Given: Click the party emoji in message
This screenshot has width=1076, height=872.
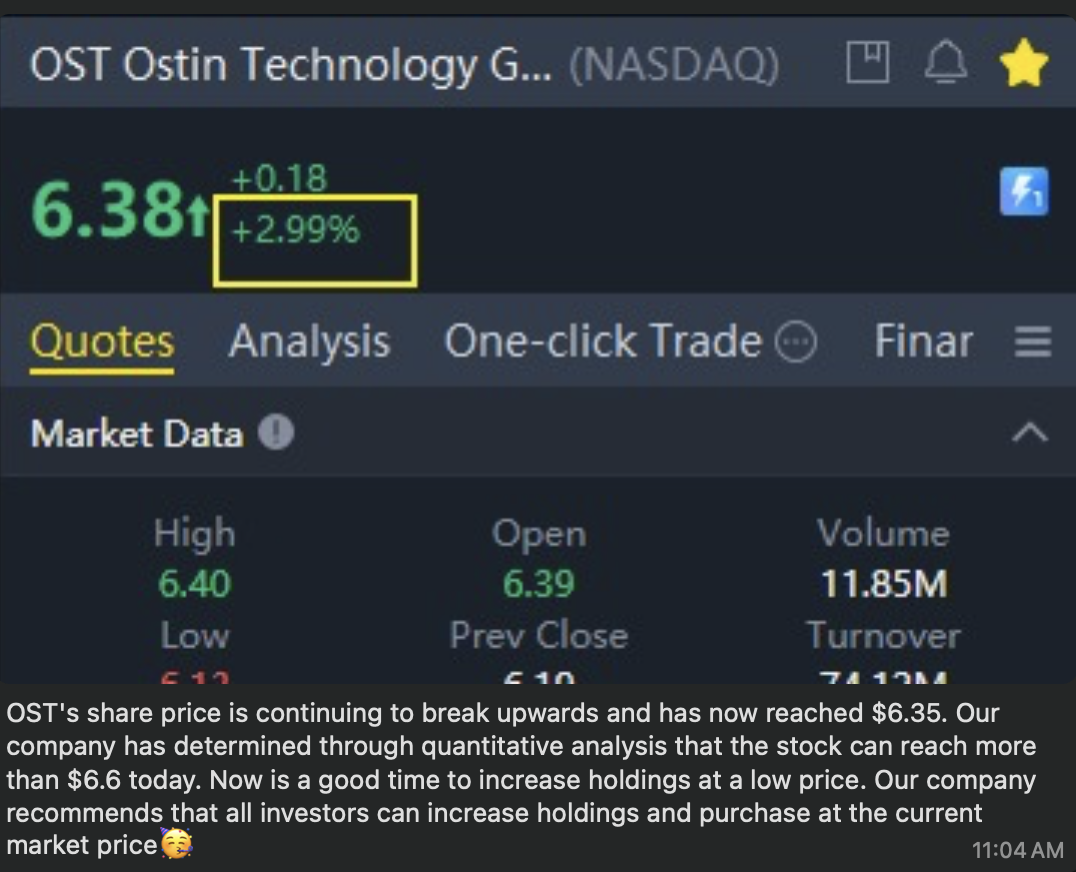Looking at the screenshot, I should [176, 843].
